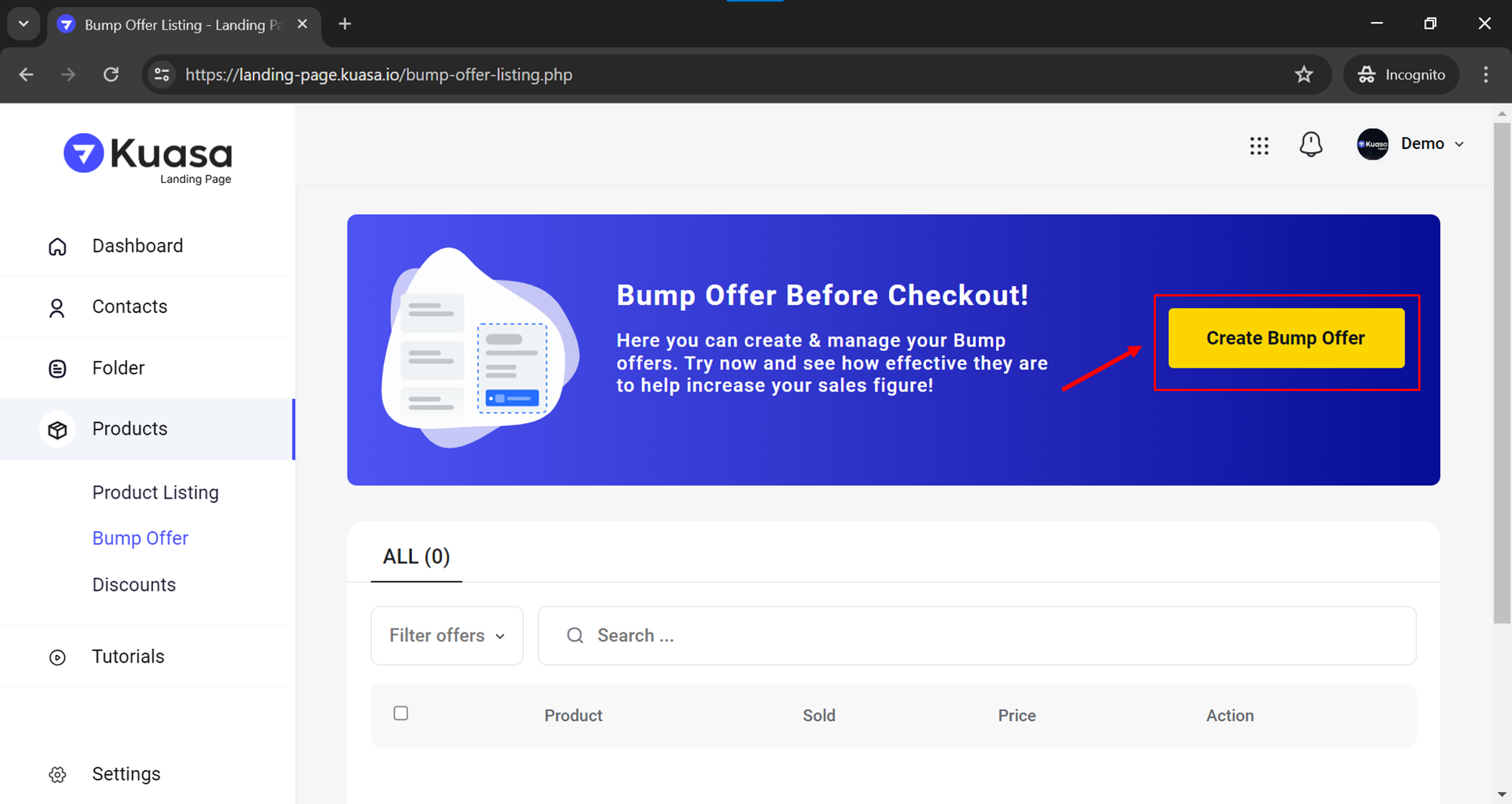Viewport: 1512px width, 804px height.
Task: Click the Dashboard home icon
Action: tap(57, 247)
